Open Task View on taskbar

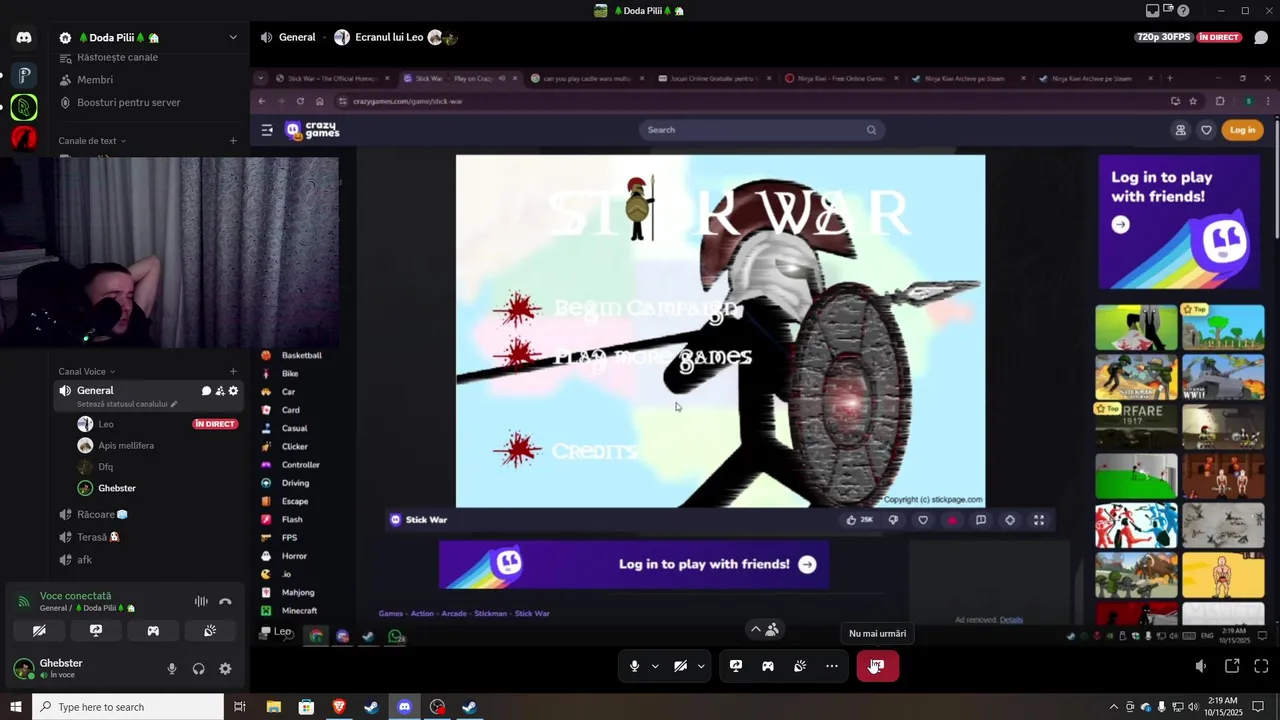point(240,707)
